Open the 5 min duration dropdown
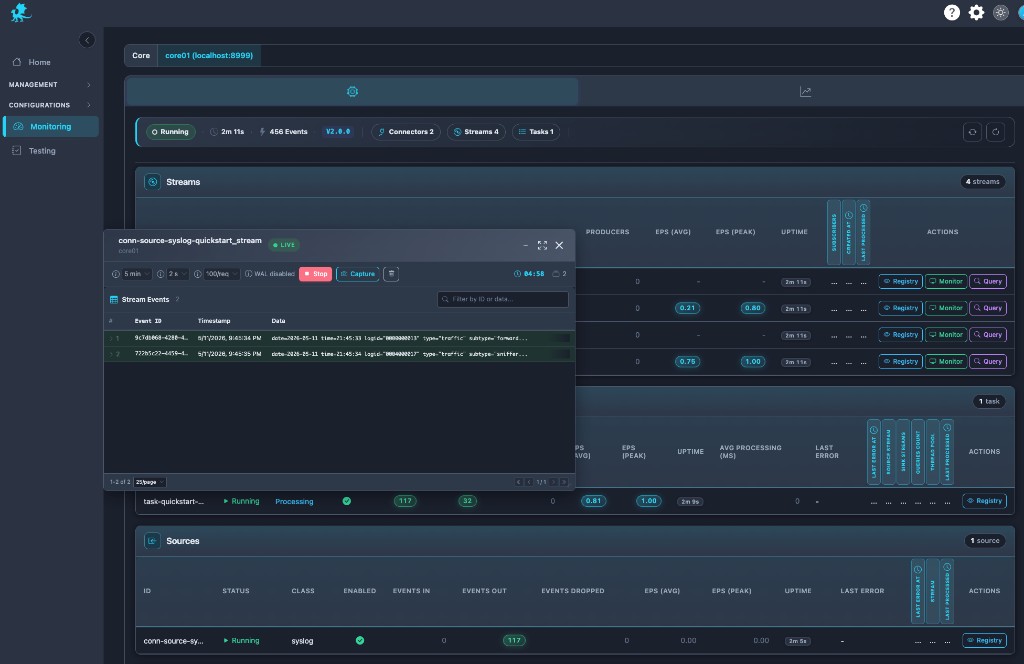 (136, 274)
